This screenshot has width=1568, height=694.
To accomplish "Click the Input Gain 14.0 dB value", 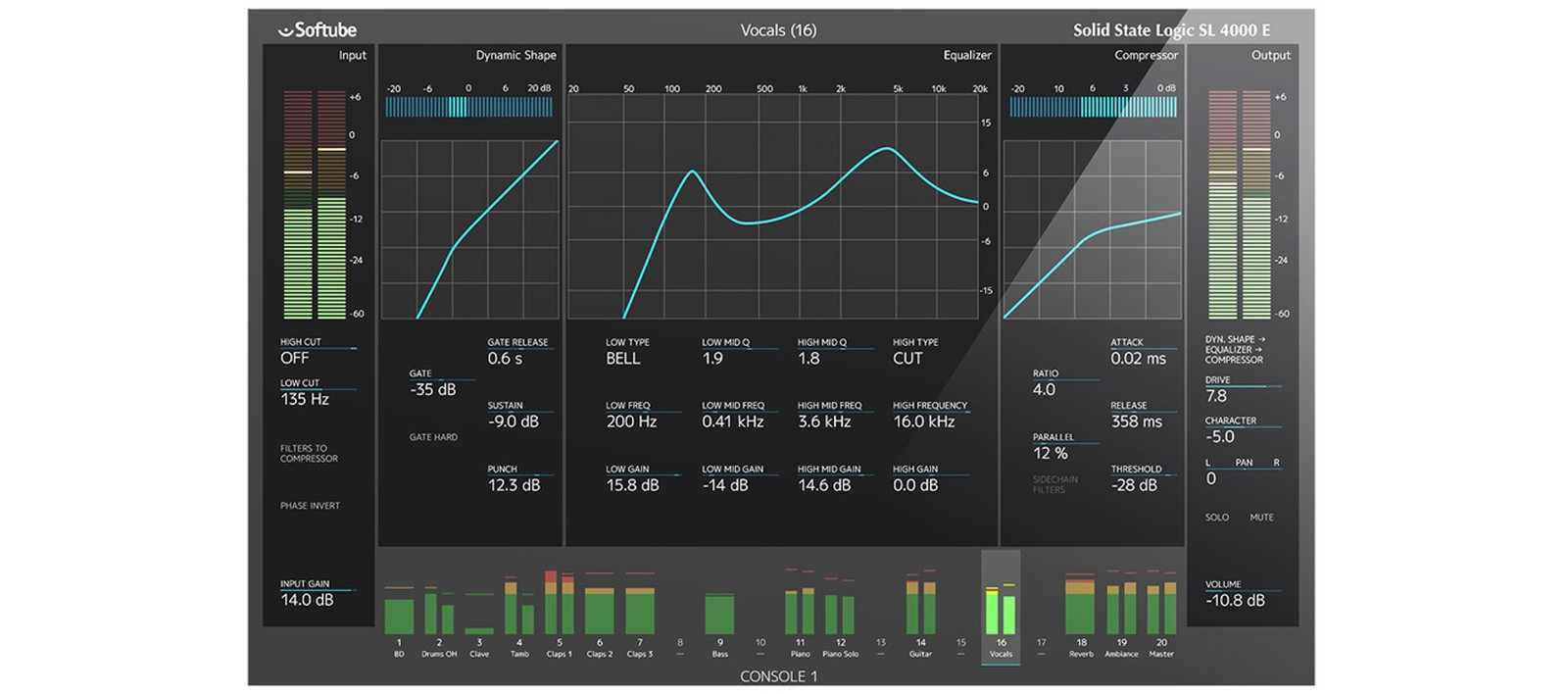I will (307, 600).
